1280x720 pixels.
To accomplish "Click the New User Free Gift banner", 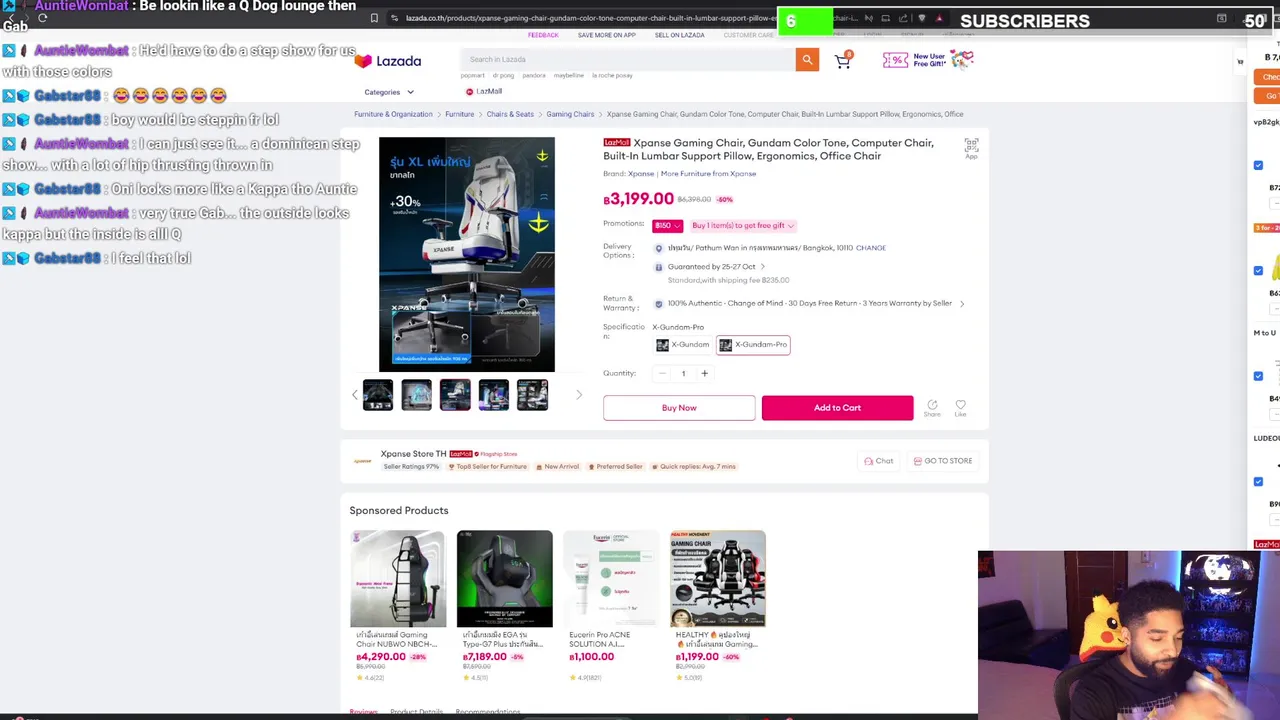I will click(927, 61).
